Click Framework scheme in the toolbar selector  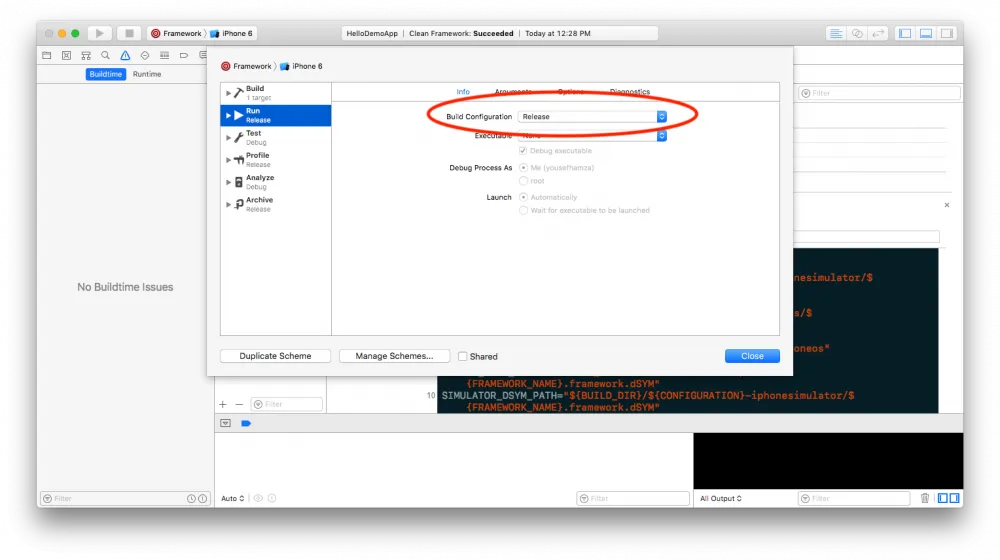tap(176, 33)
